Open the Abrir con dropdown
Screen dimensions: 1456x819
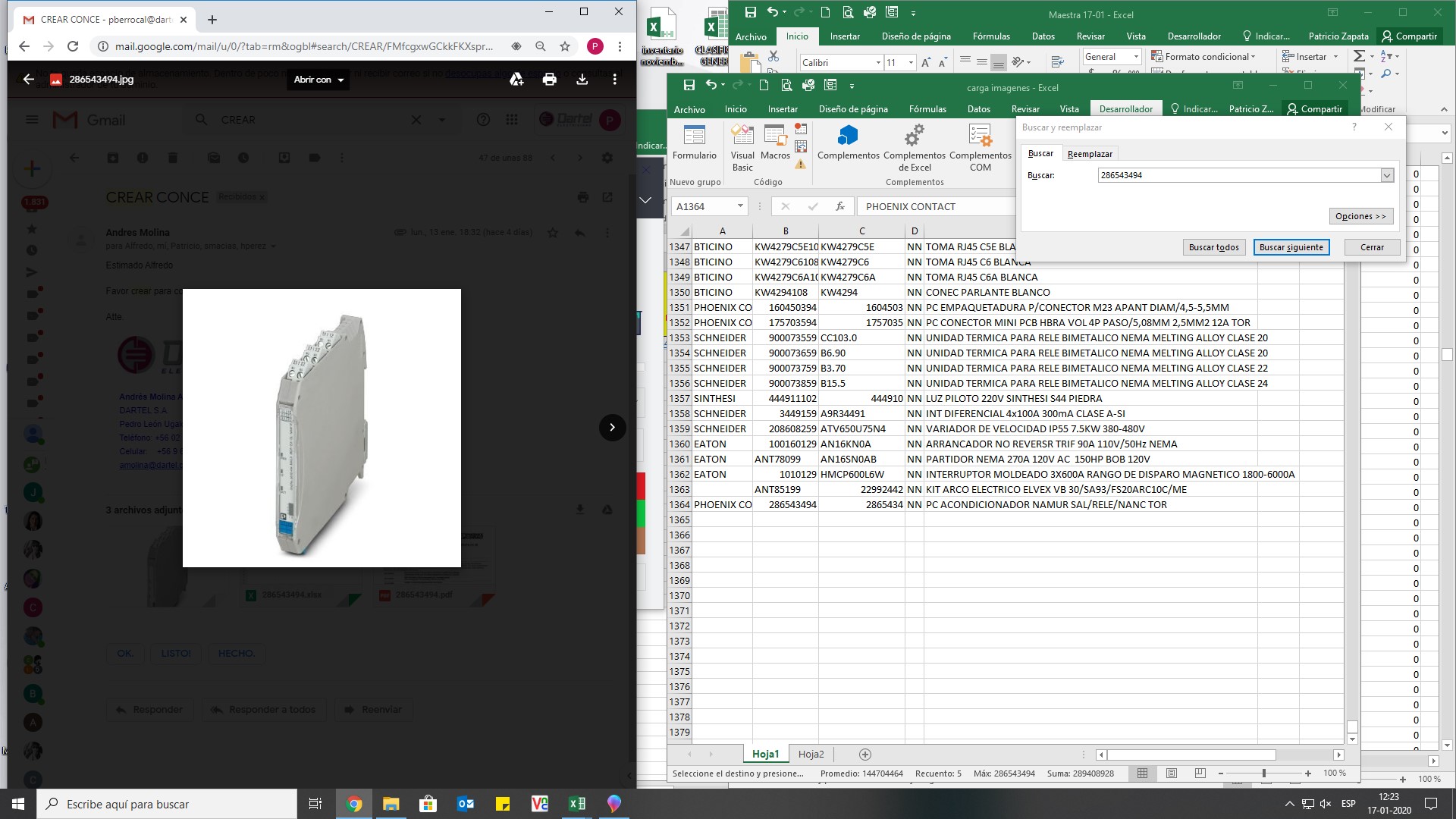pos(318,79)
